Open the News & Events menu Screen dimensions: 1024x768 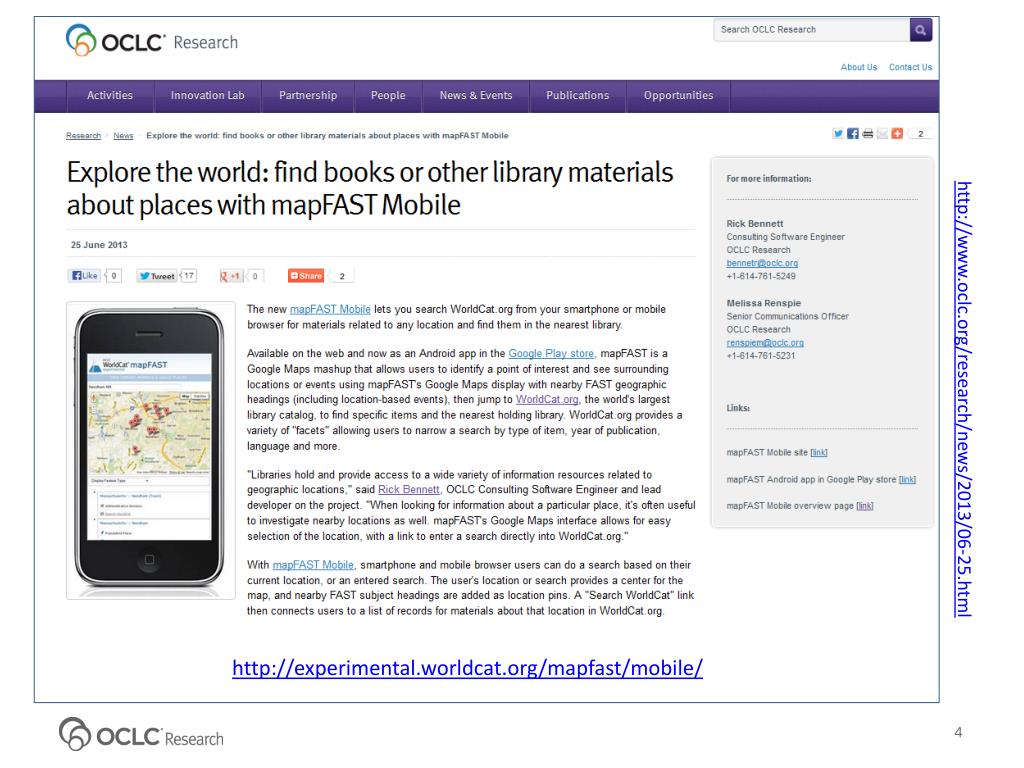[x=476, y=95]
